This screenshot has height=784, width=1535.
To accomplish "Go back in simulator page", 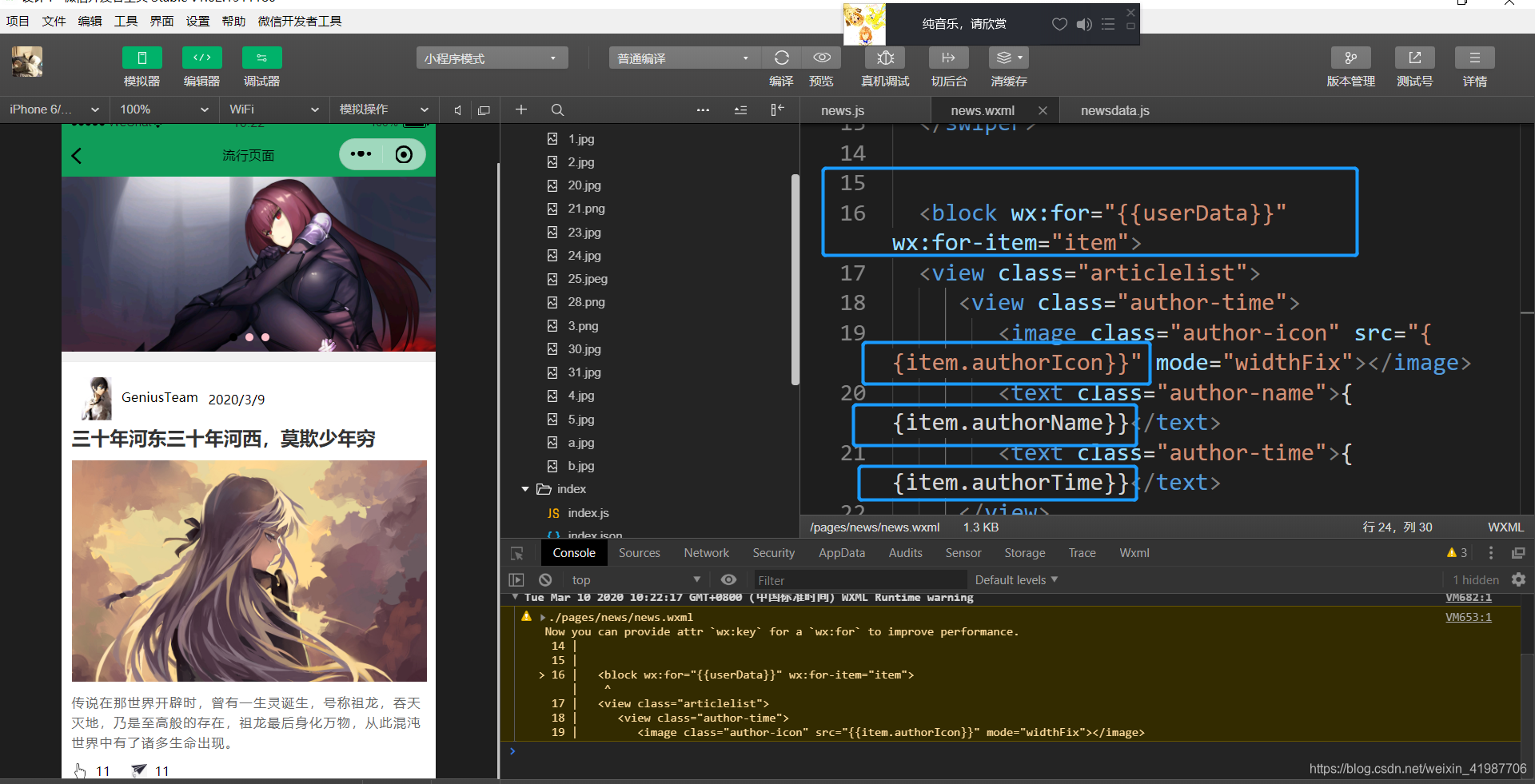I will click(77, 156).
